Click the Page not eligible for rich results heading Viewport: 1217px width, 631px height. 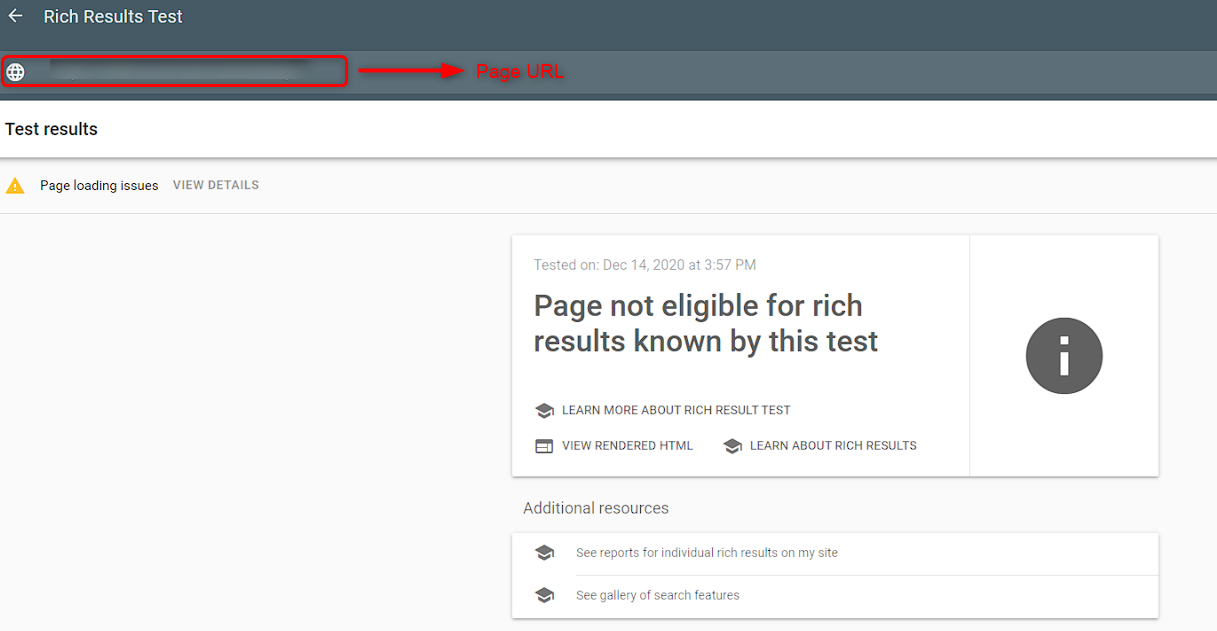(x=706, y=323)
